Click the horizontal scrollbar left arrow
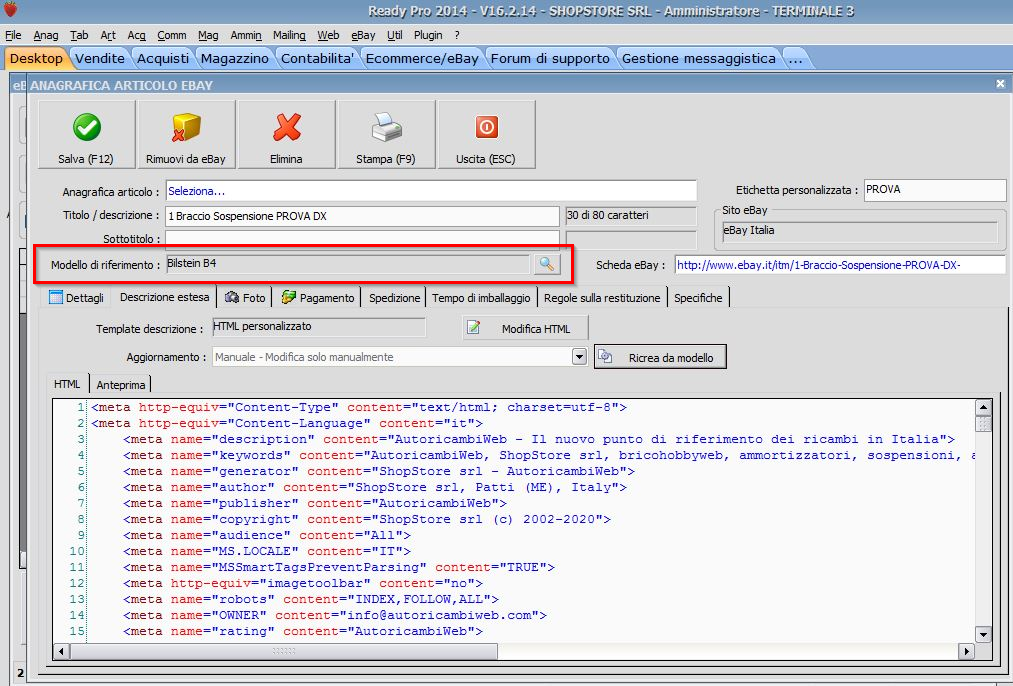Viewport: 1013px width, 686px height. point(61,651)
